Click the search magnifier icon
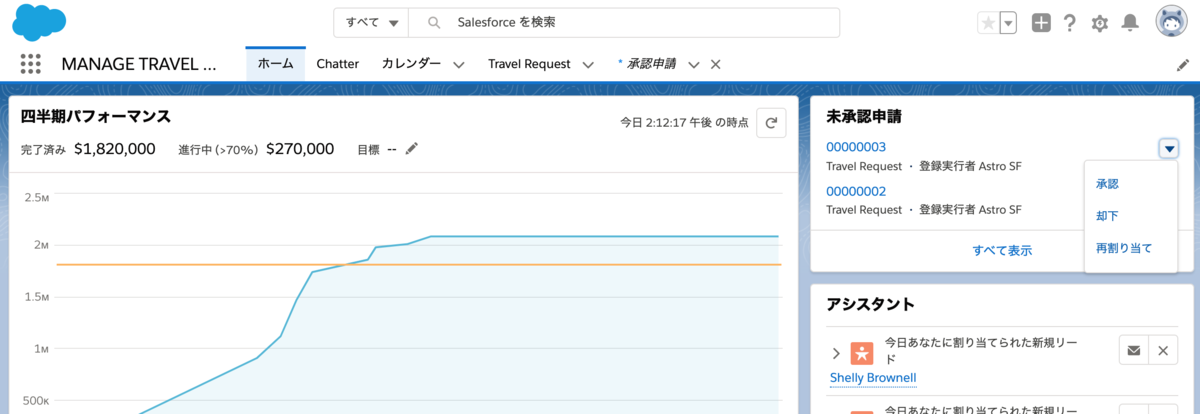1200x414 pixels. click(433, 22)
